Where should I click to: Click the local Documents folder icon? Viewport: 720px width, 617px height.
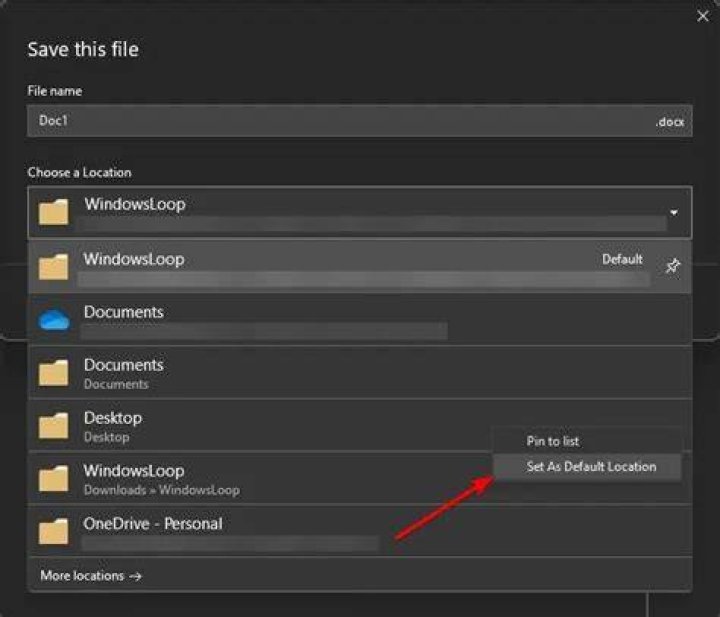(x=54, y=373)
